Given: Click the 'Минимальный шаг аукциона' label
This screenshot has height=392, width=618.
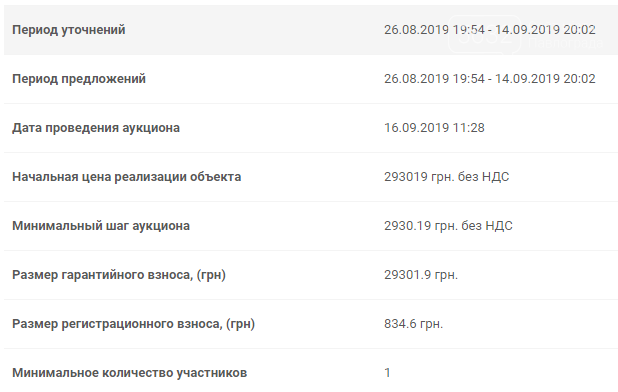Looking at the screenshot, I should (x=101, y=226).
